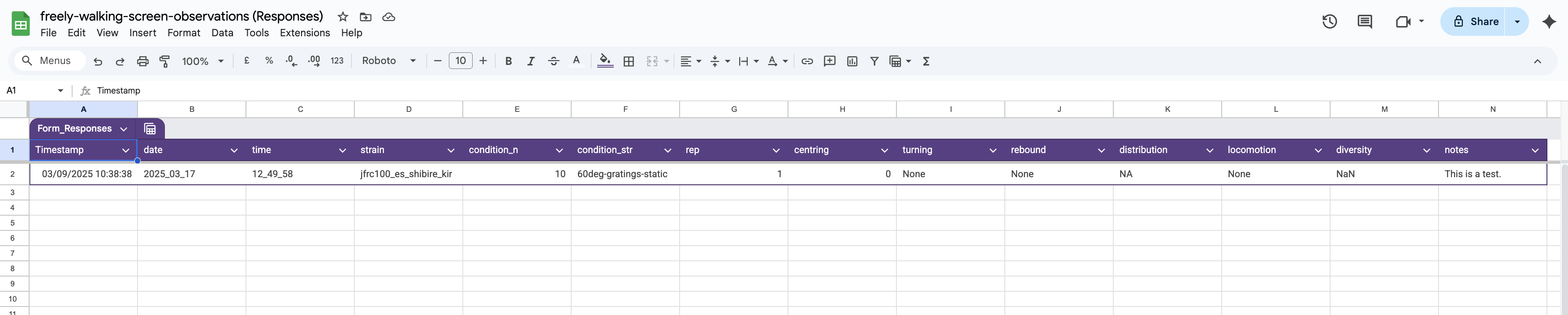Open the strain column dropdown
The width and height of the screenshot is (1568, 315).
[450, 150]
